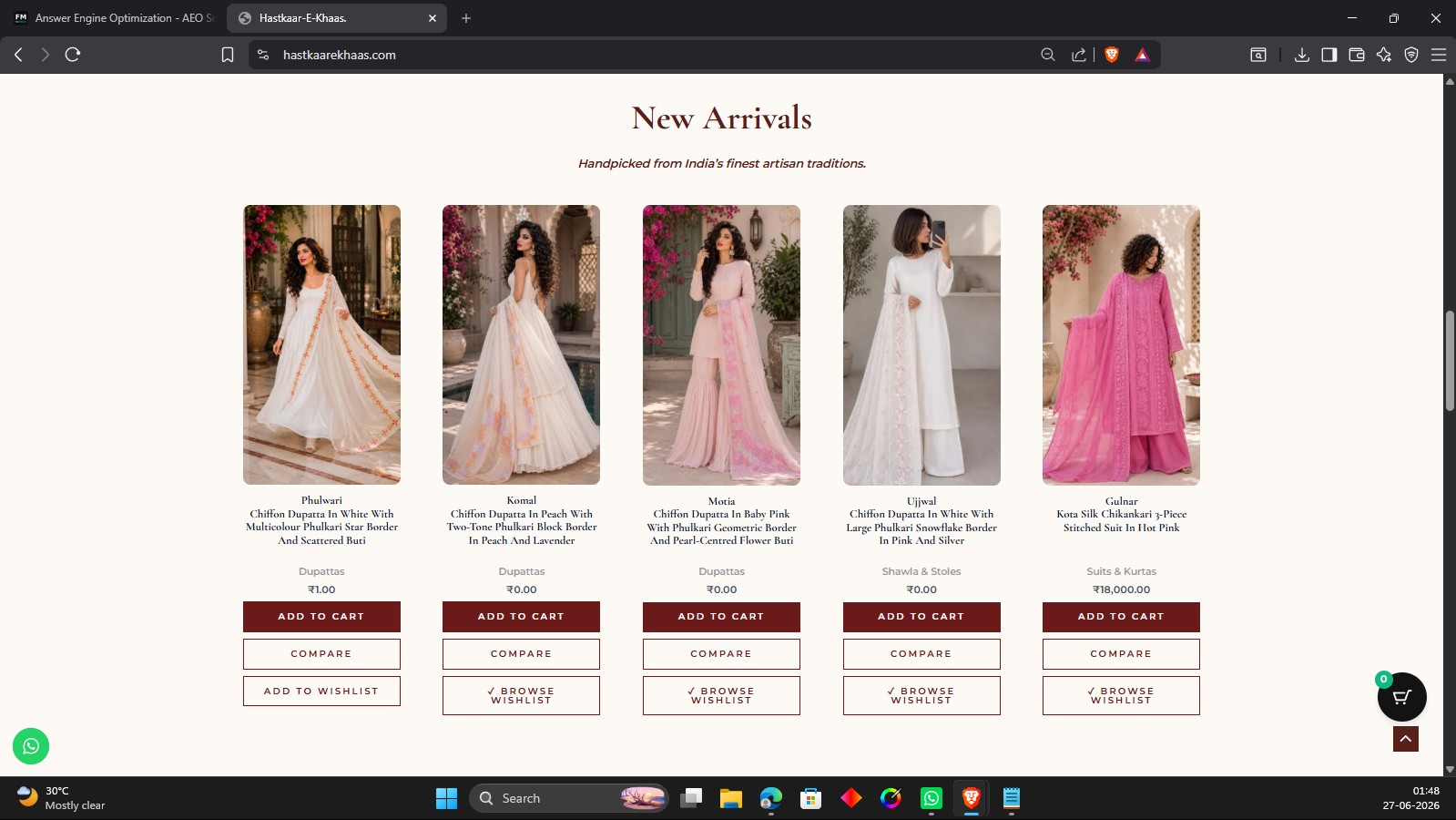Open Gulnar product image
The height and width of the screenshot is (820, 1456).
1121,344
